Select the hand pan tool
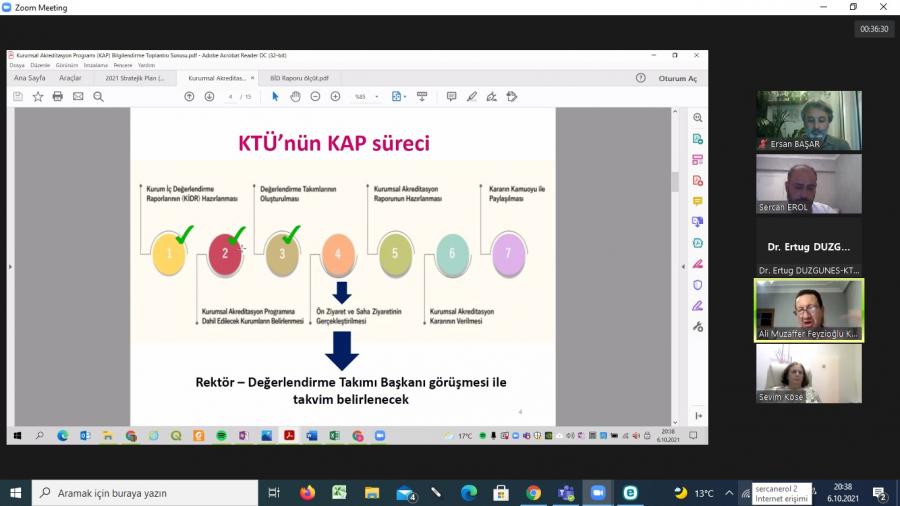Image resolution: width=900 pixels, height=506 pixels. click(x=295, y=97)
